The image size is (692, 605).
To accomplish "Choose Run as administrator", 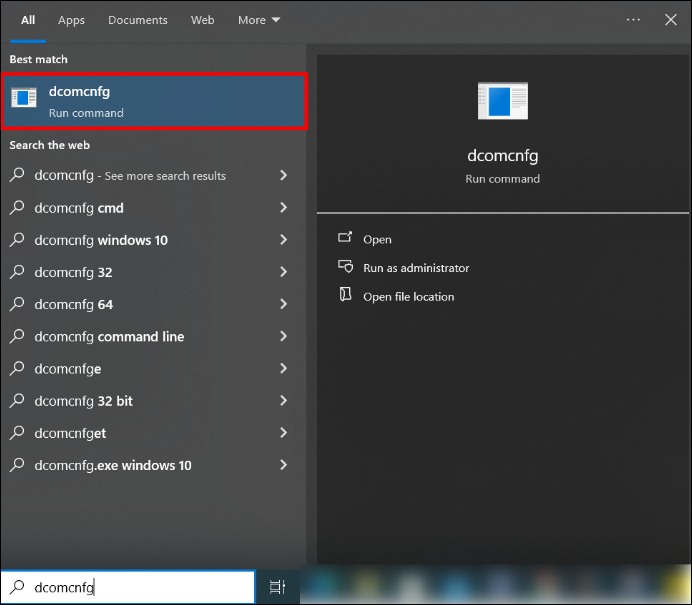I will tap(415, 268).
